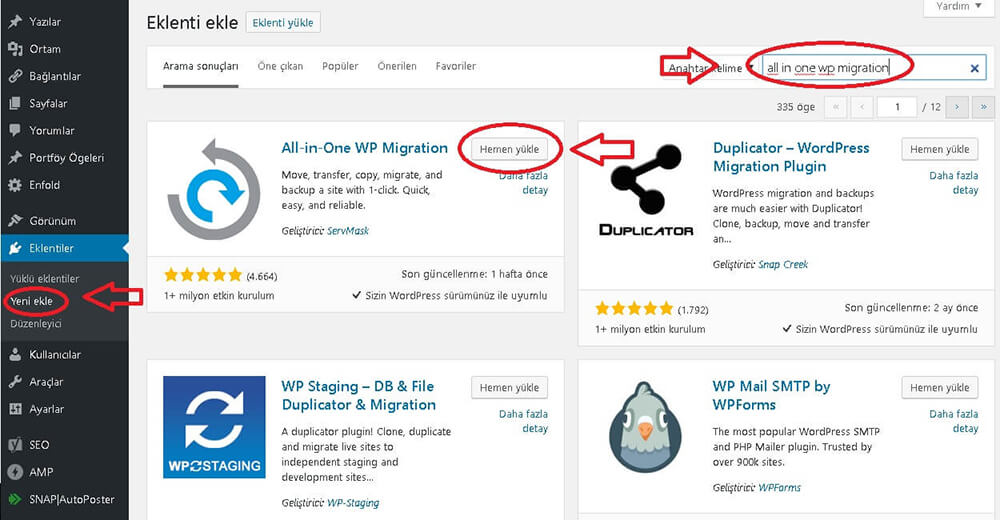Click the AMP lightning icon
This screenshot has height=520, width=1000.
15,472
